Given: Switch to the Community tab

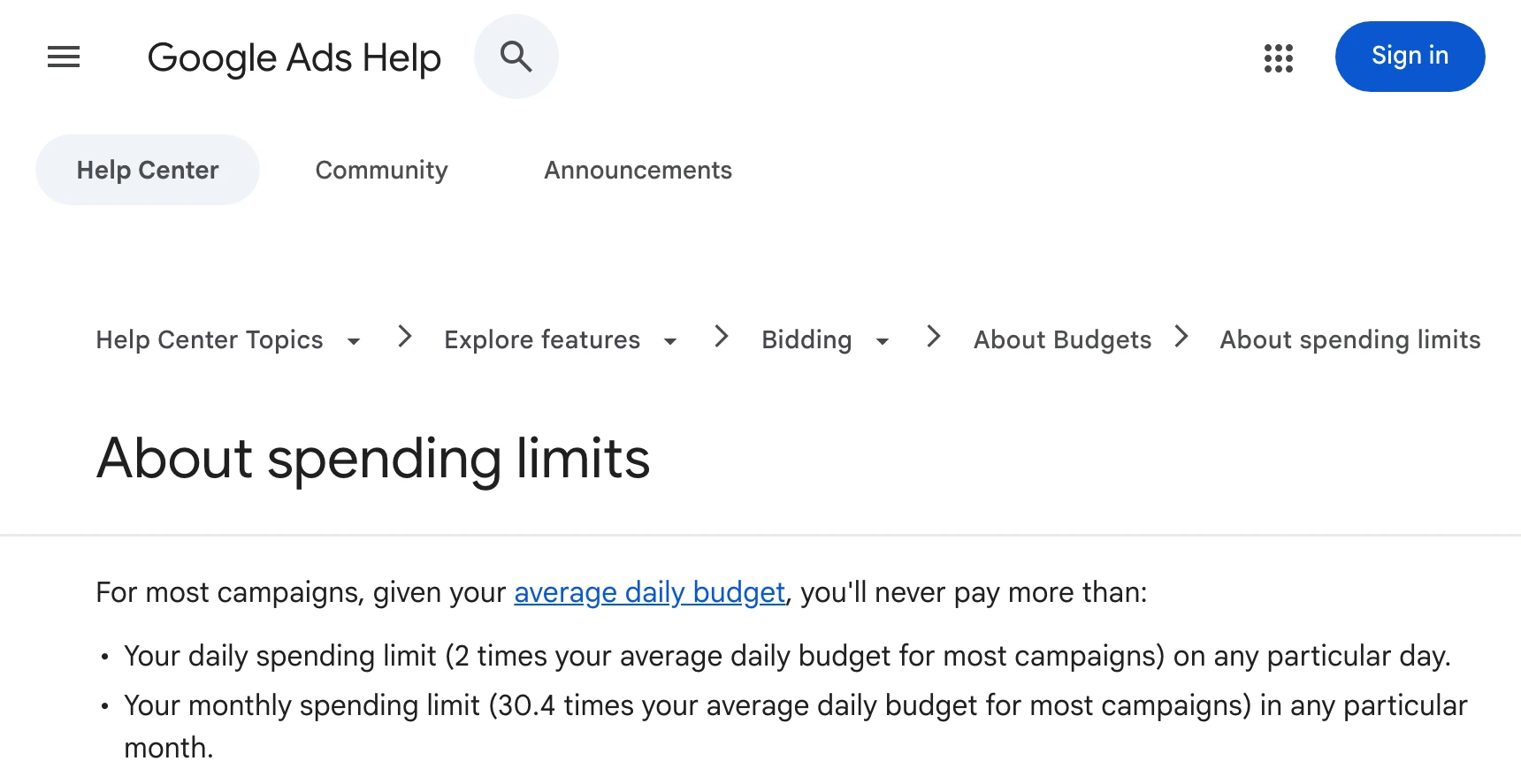Looking at the screenshot, I should 382,170.
